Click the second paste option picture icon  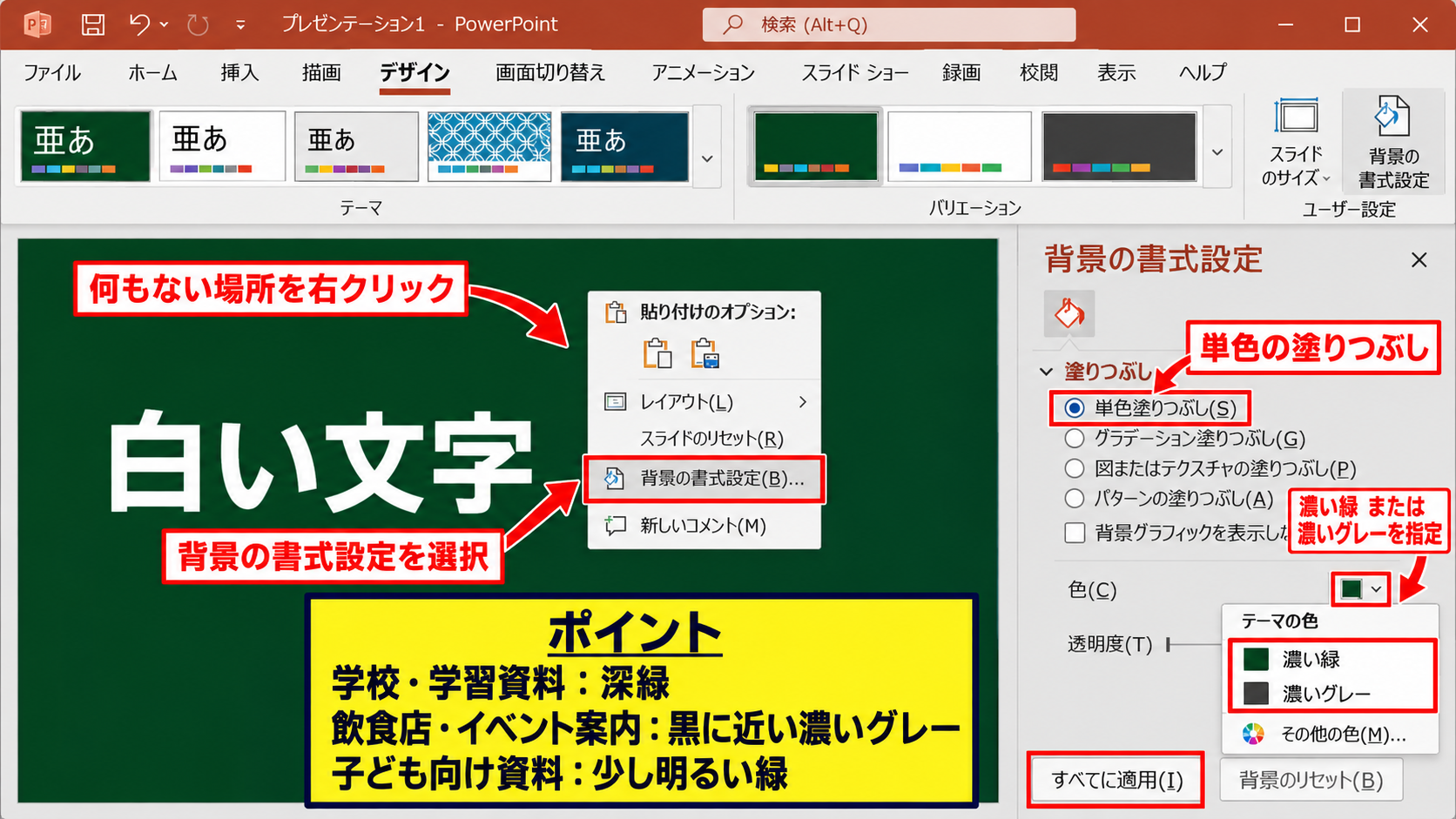click(704, 353)
